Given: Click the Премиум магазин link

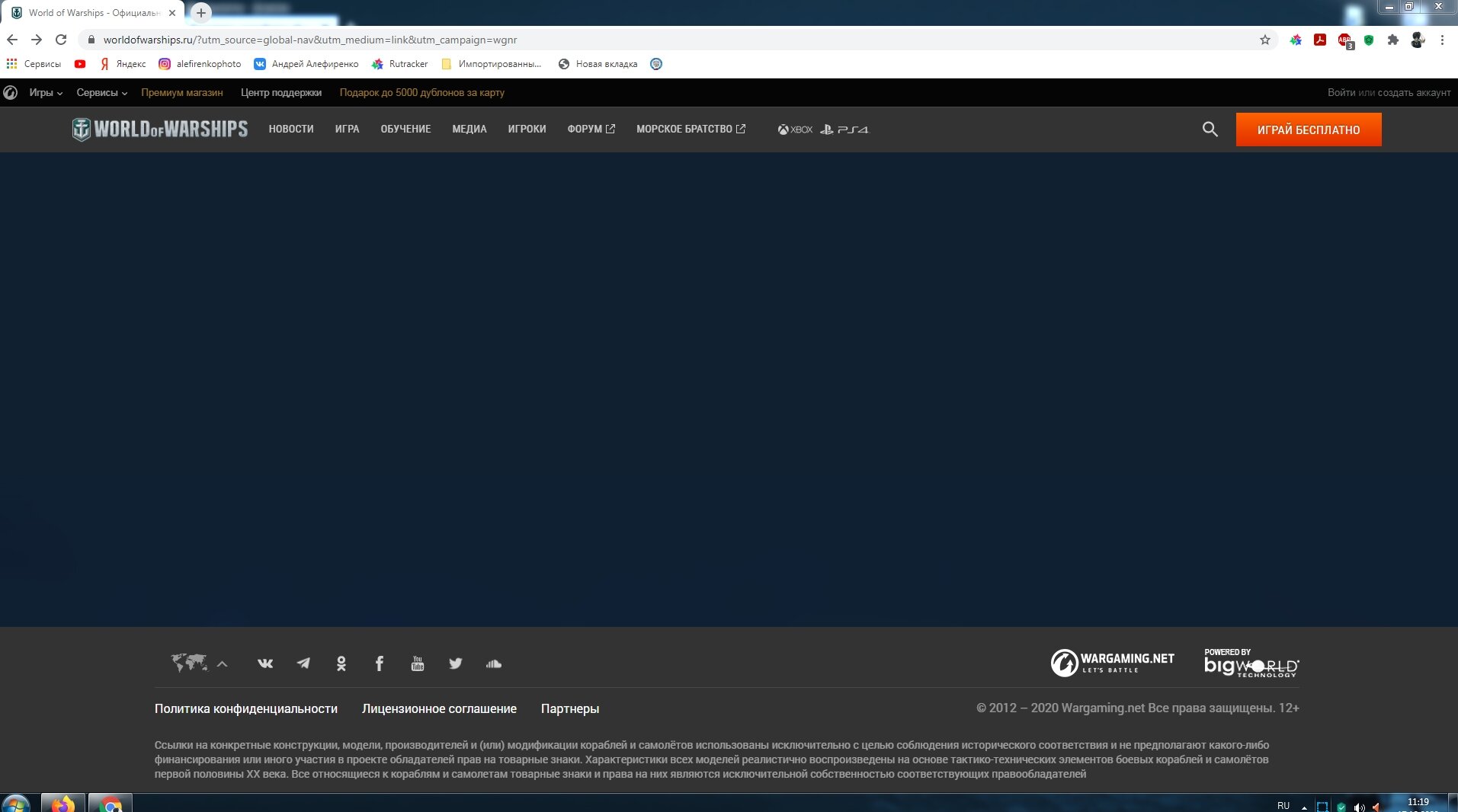Looking at the screenshot, I should (x=182, y=92).
